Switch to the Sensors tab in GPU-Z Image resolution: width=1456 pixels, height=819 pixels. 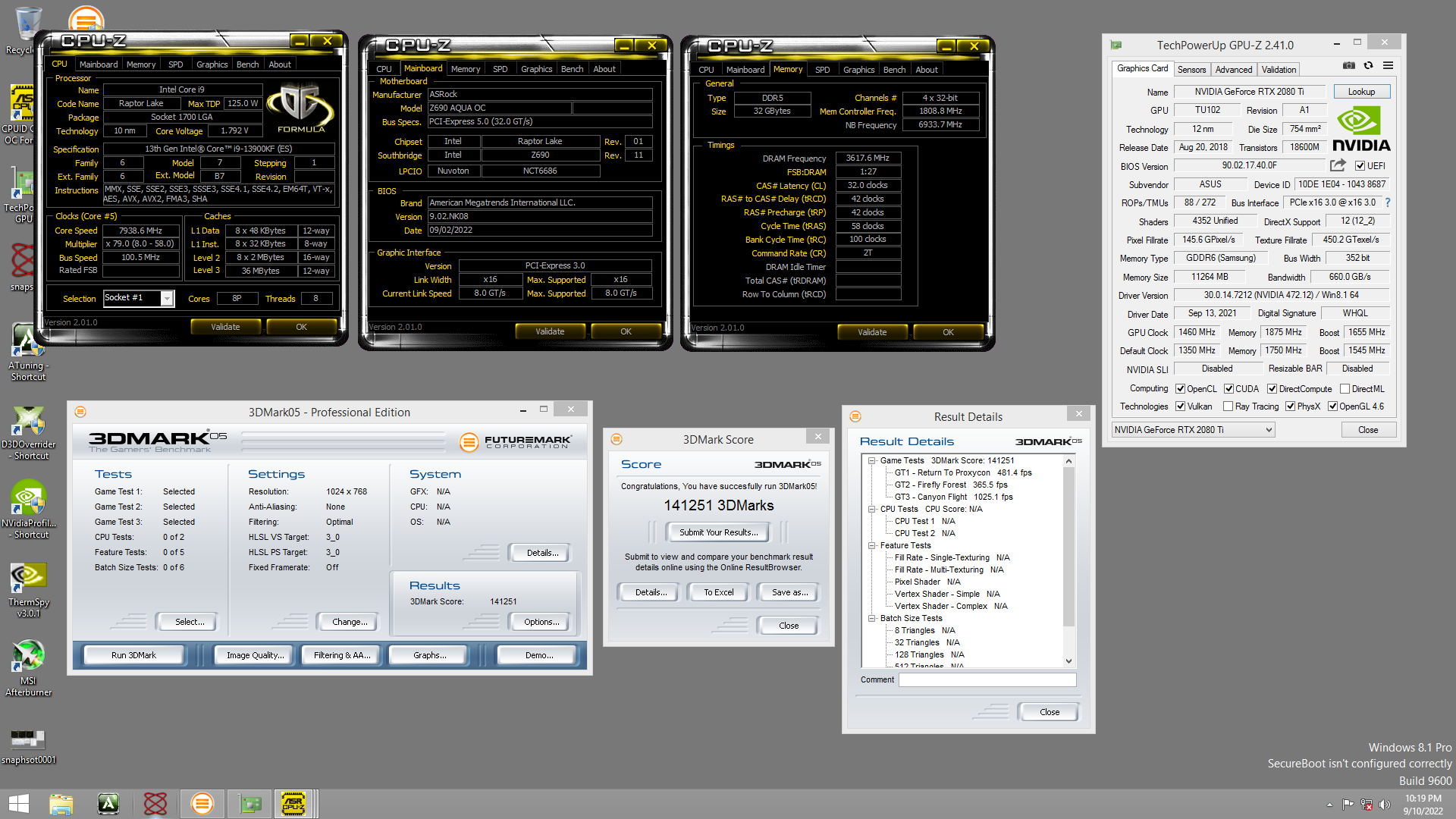(1191, 69)
